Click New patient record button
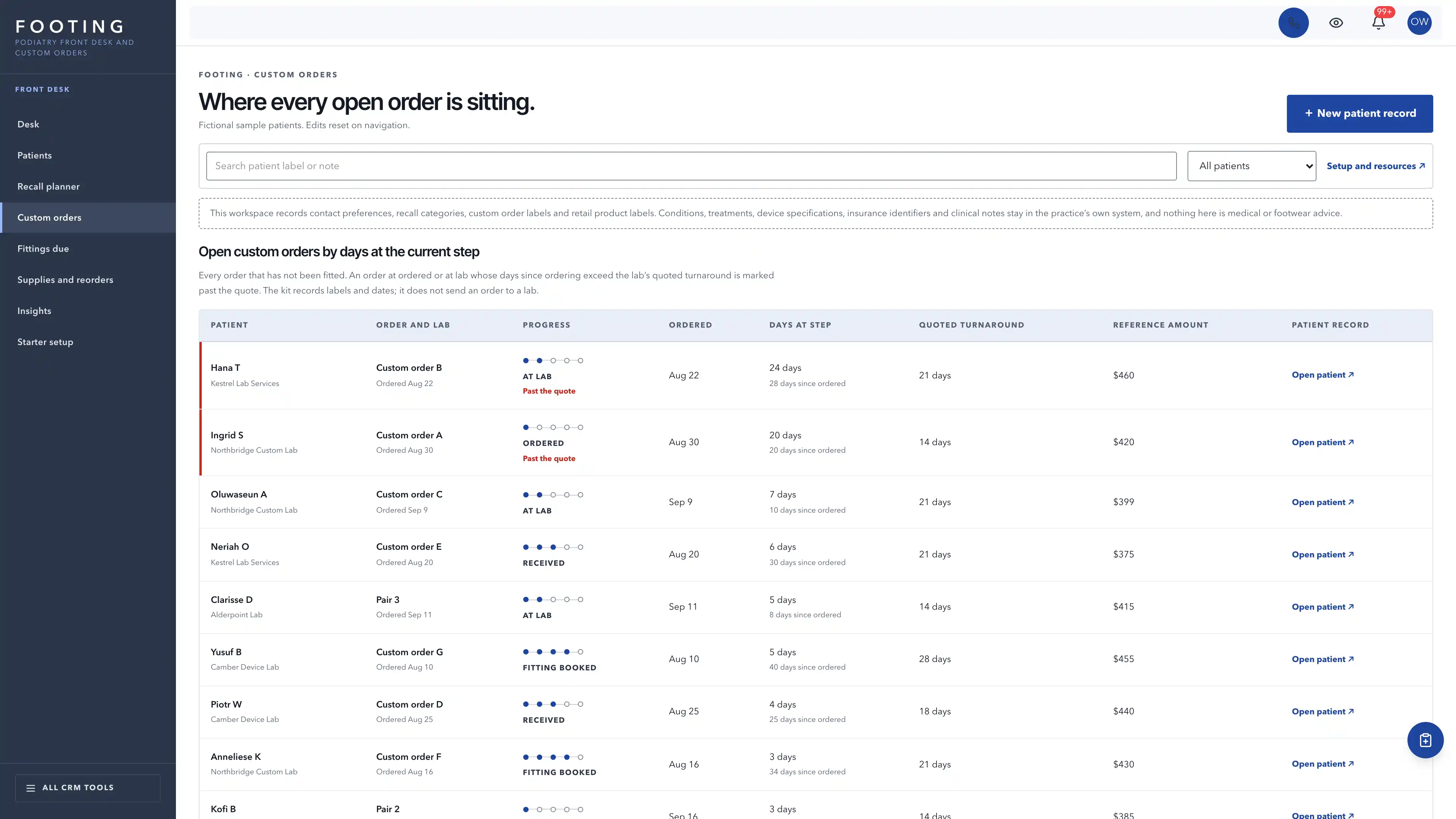The height and width of the screenshot is (819, 1456). (x=1359, y=114)
